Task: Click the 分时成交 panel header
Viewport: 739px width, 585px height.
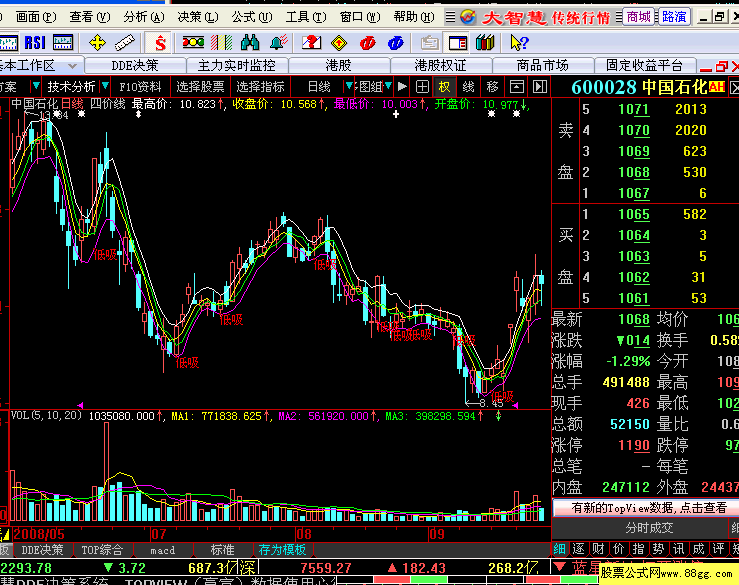Action: point(649,528)
